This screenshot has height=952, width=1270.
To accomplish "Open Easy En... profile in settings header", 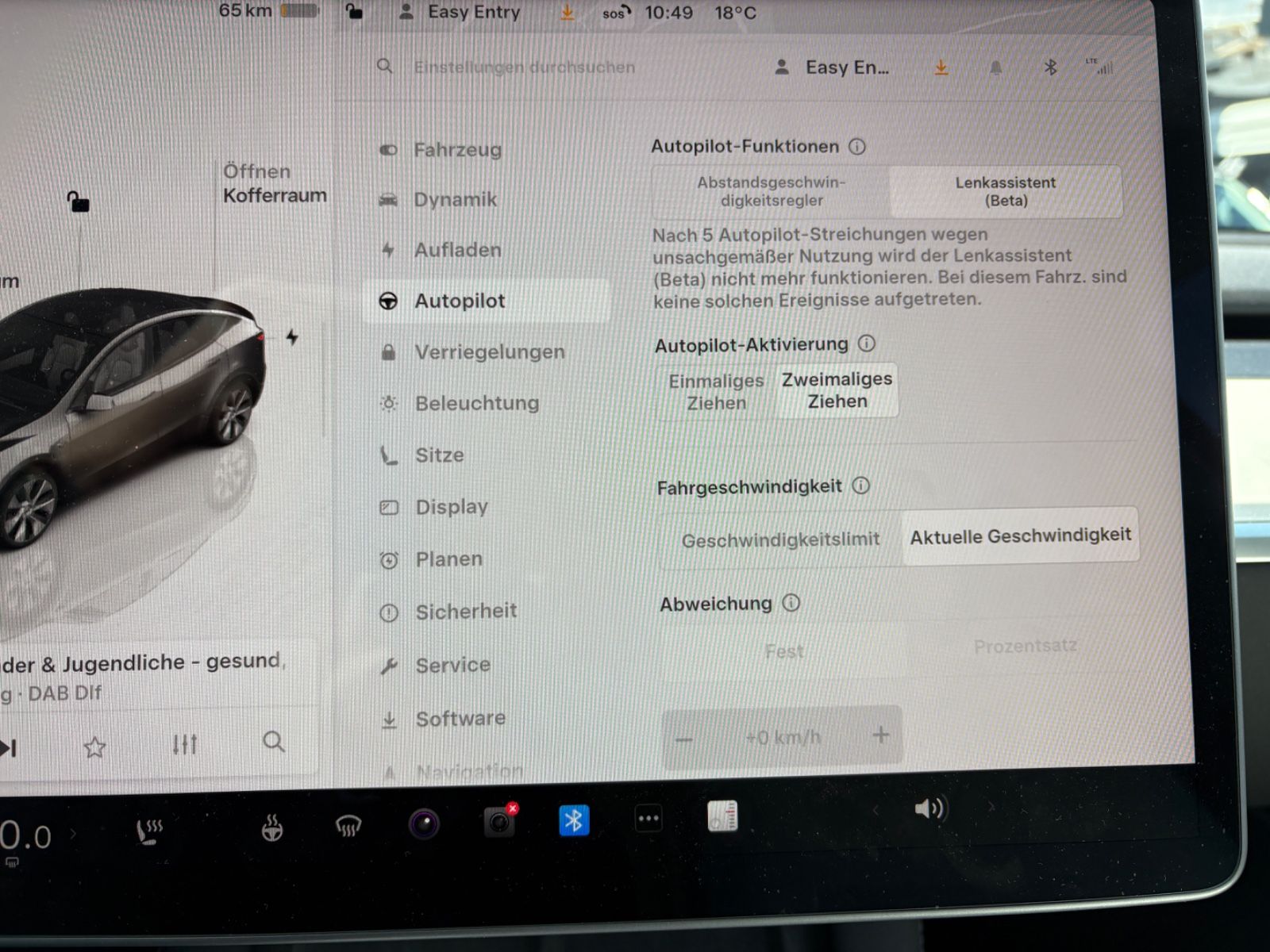I will pyautogui.click(x=832, y=67).
